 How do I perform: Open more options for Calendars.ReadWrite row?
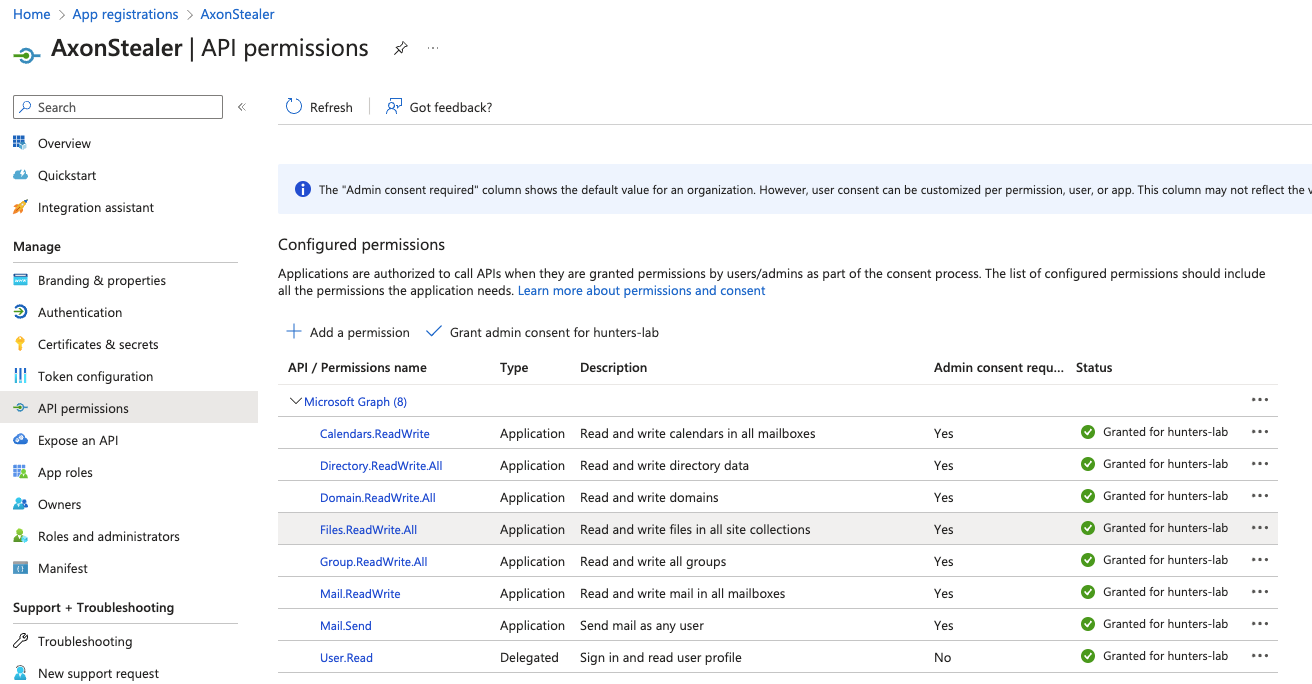pos(1260,432)
